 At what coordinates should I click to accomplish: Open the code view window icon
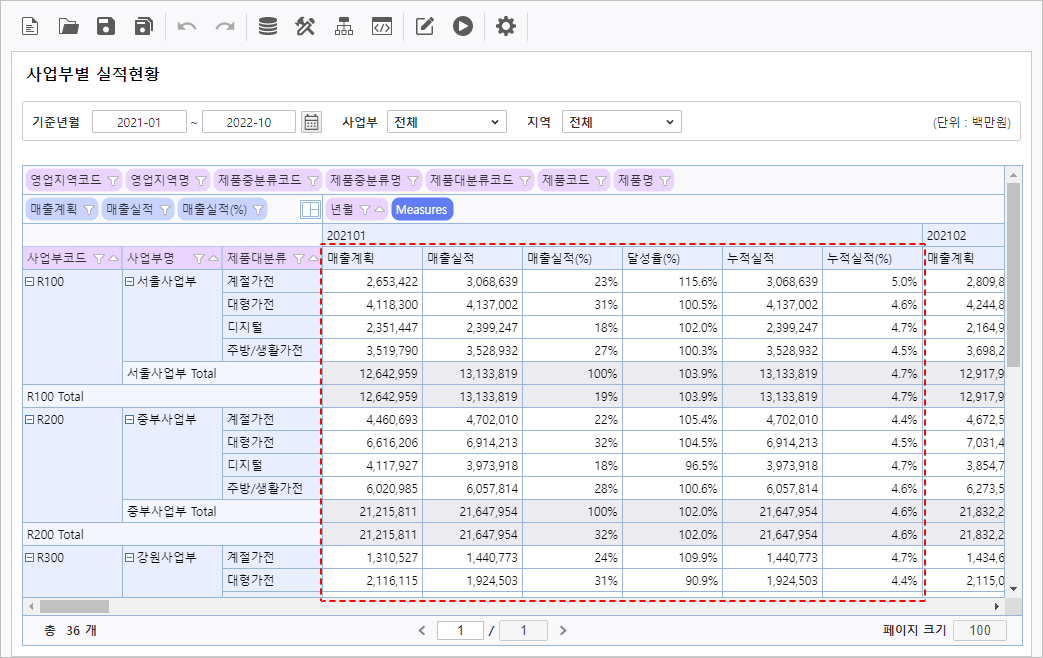[x=381, y=27]
